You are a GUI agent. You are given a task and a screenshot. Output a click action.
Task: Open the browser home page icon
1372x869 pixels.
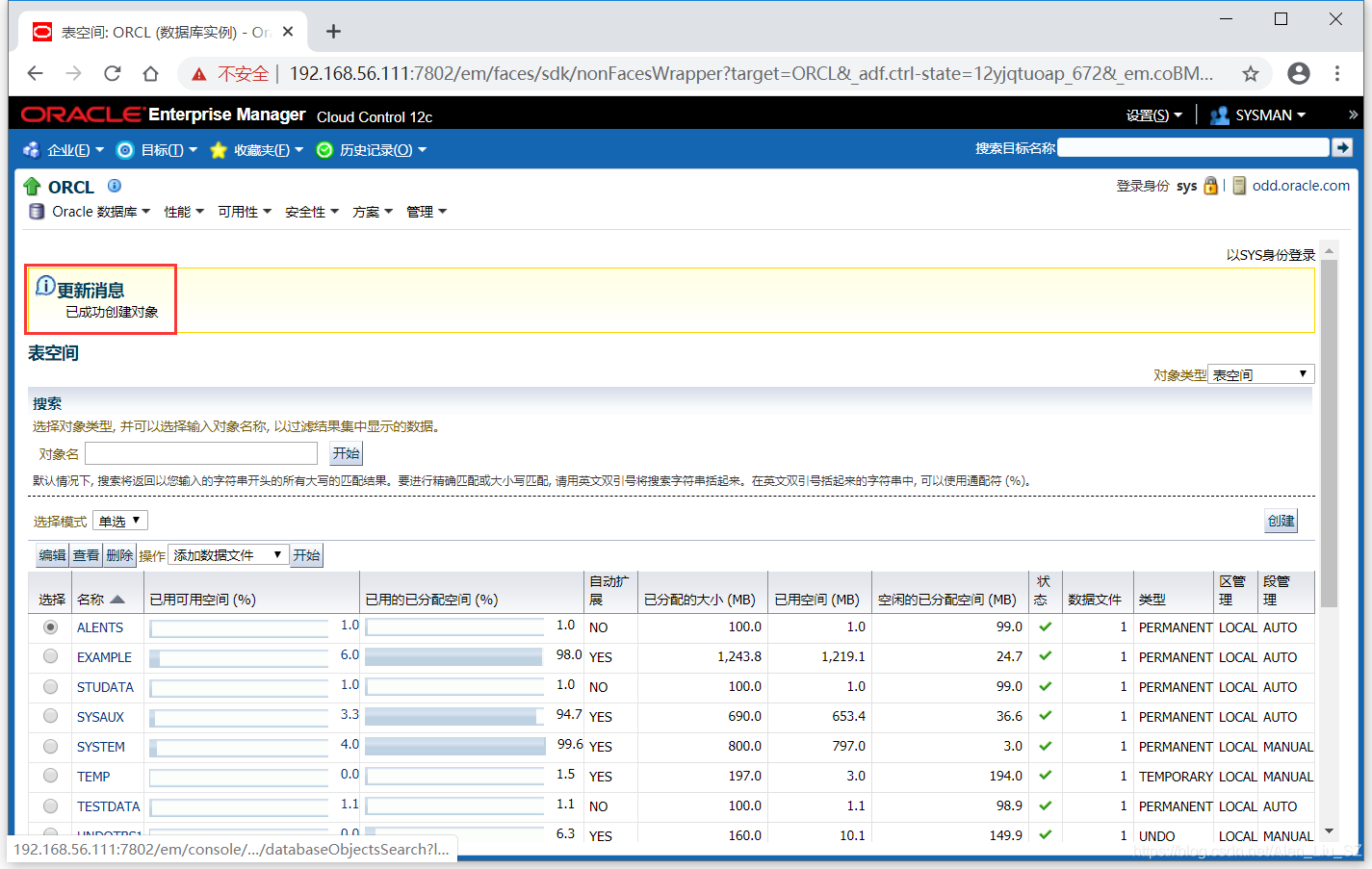[150, 73]
